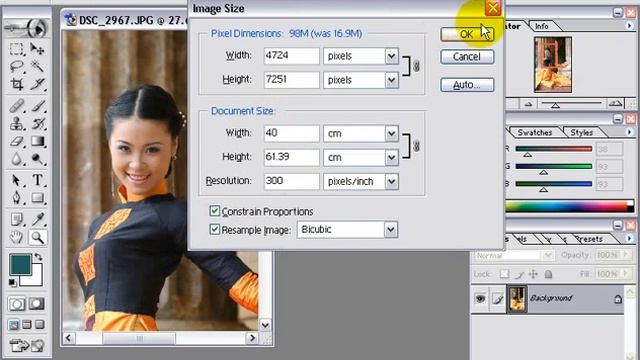The height and width of the screenshot is (360, 640).
Task: Select the Hand tool
Action: click(16, 237)
